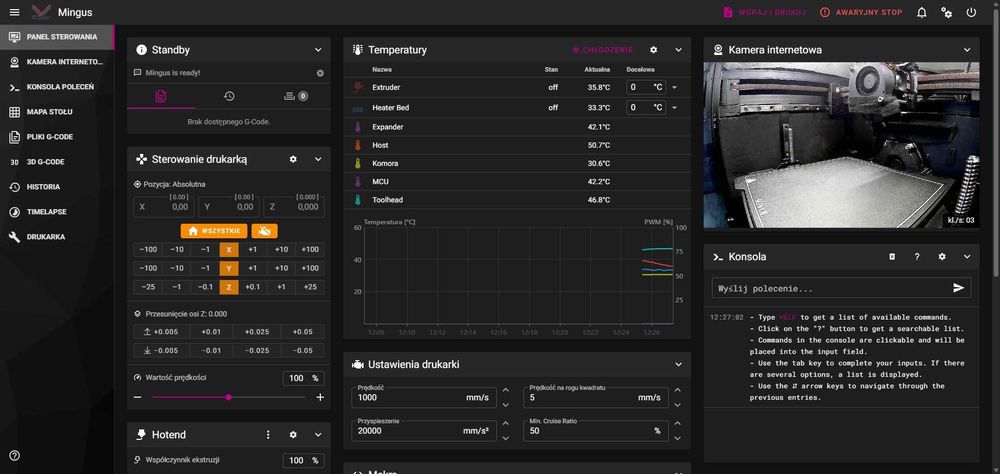The image size is (1000, 474).
Task: Click the power menu icon
Action: pos(971,12)
